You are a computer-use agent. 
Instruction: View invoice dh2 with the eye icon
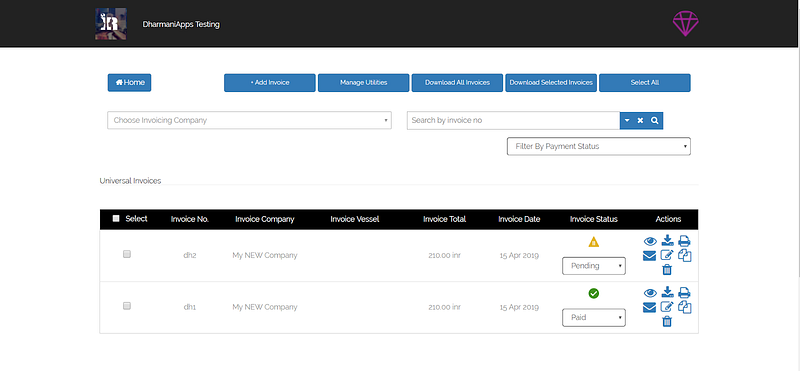tap(650, 241)
